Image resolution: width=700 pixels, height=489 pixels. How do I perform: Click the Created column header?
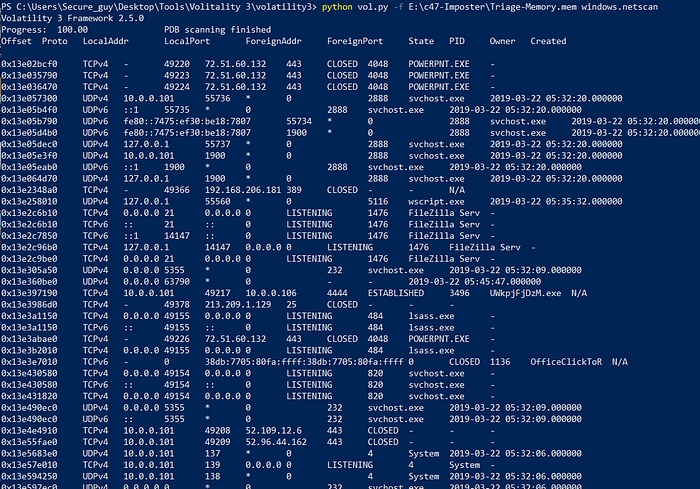point(548,41)
